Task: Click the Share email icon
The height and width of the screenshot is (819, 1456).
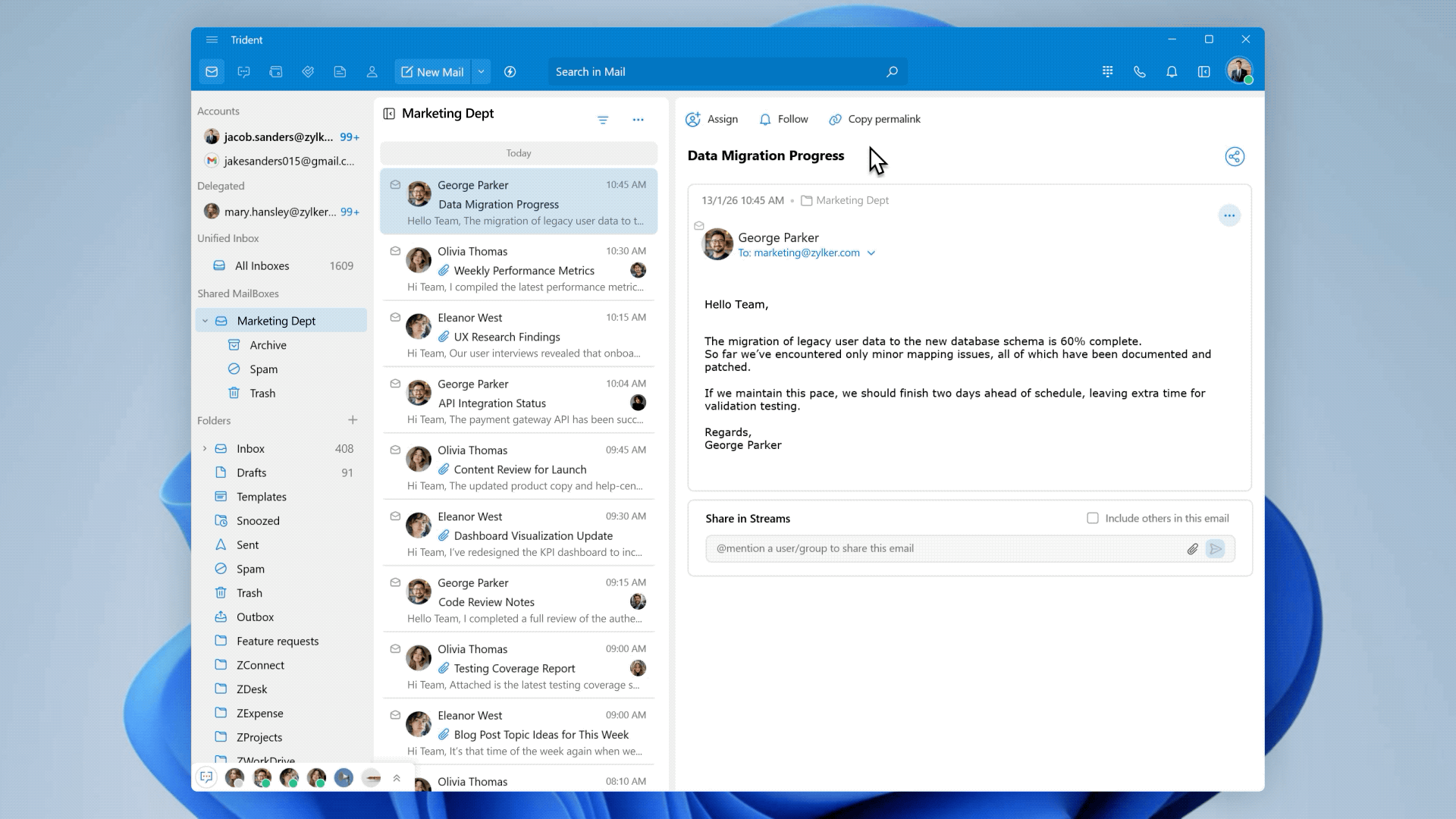Action: [1234, 157]
